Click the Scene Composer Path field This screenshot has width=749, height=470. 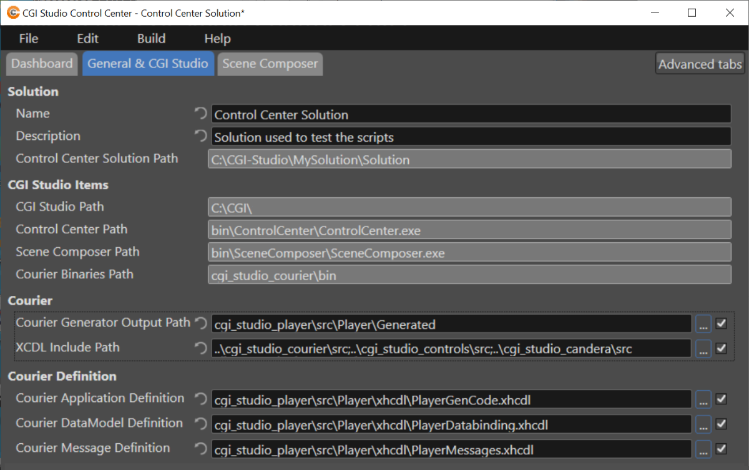(x=470, y=252)
